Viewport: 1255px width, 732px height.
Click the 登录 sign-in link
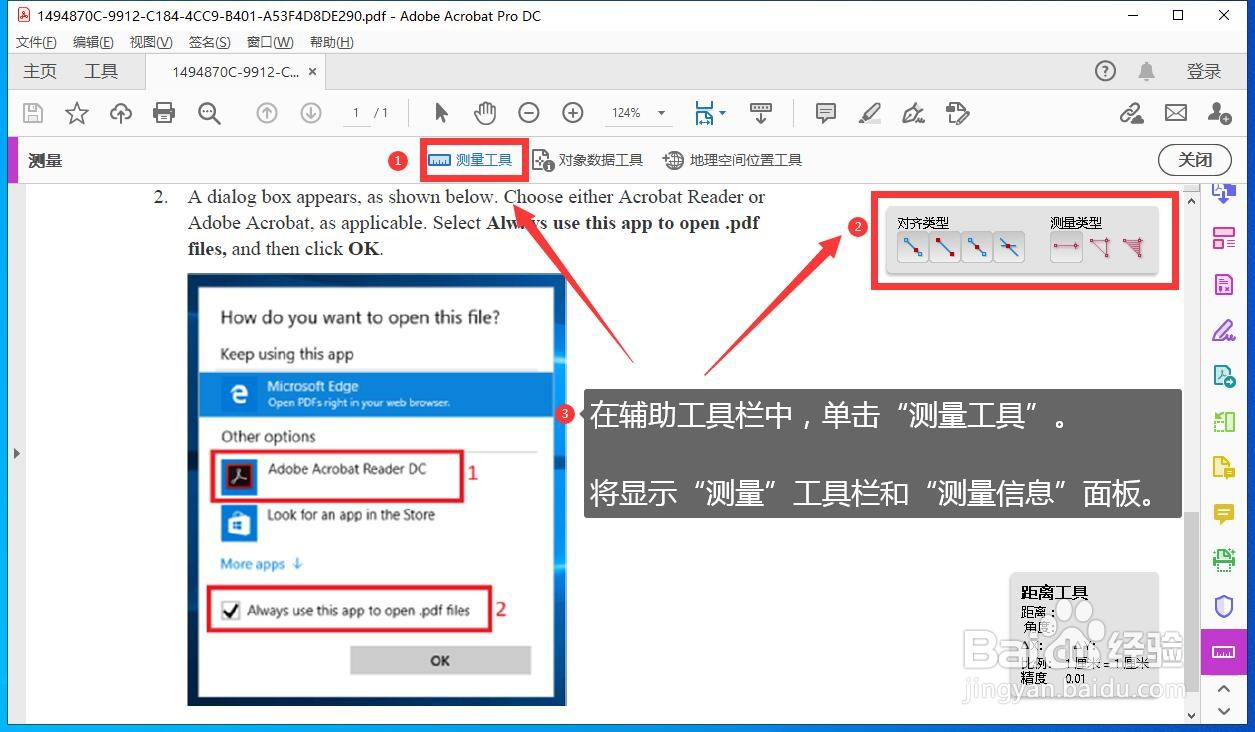click(x=1204, y=71)
